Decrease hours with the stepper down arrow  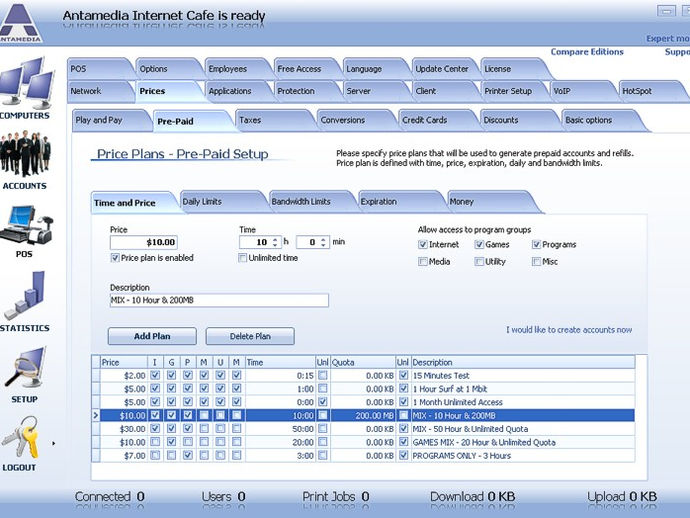(275, 245)
